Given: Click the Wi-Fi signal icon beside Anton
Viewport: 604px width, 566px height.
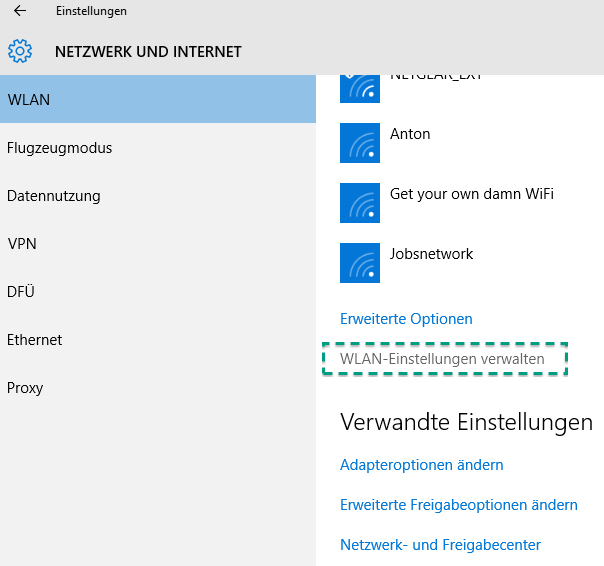Looking at the screenshot, I should tap(360, 143).
